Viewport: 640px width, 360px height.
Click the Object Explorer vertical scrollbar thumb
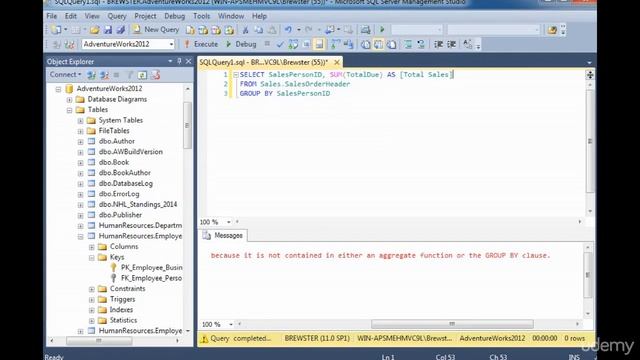click(187, 125)
